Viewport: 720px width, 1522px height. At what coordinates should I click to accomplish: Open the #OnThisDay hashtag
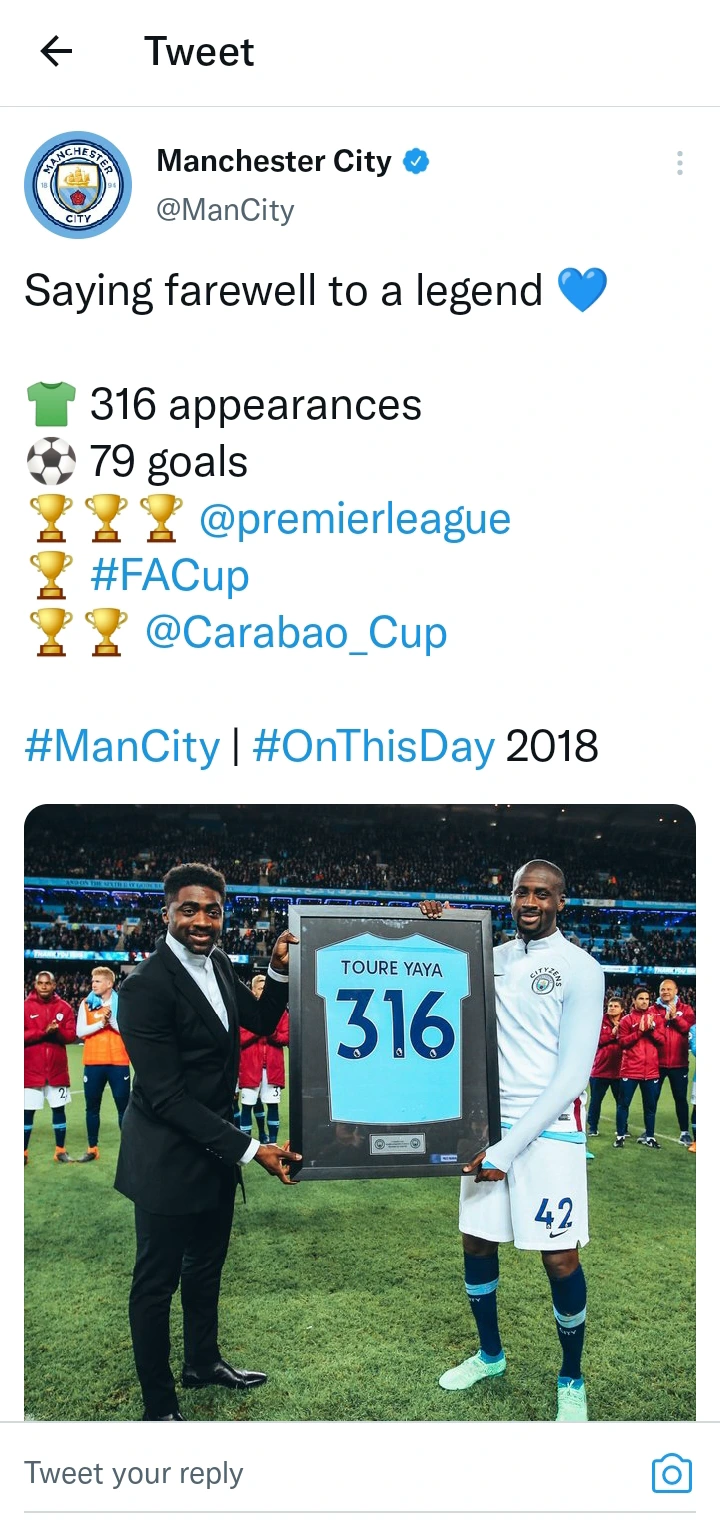click(x=374, y=746)
